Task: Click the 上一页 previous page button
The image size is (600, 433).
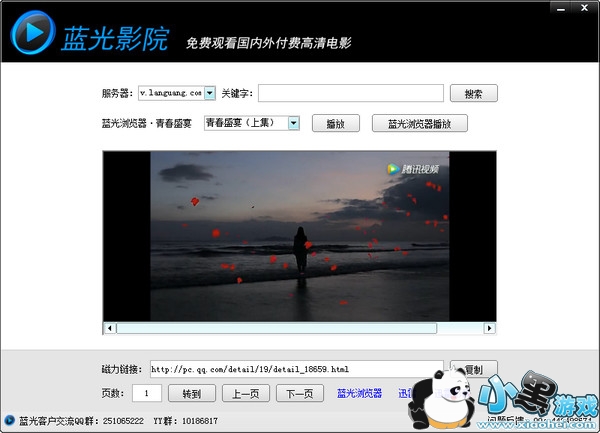Action: (x=246, y=393)
